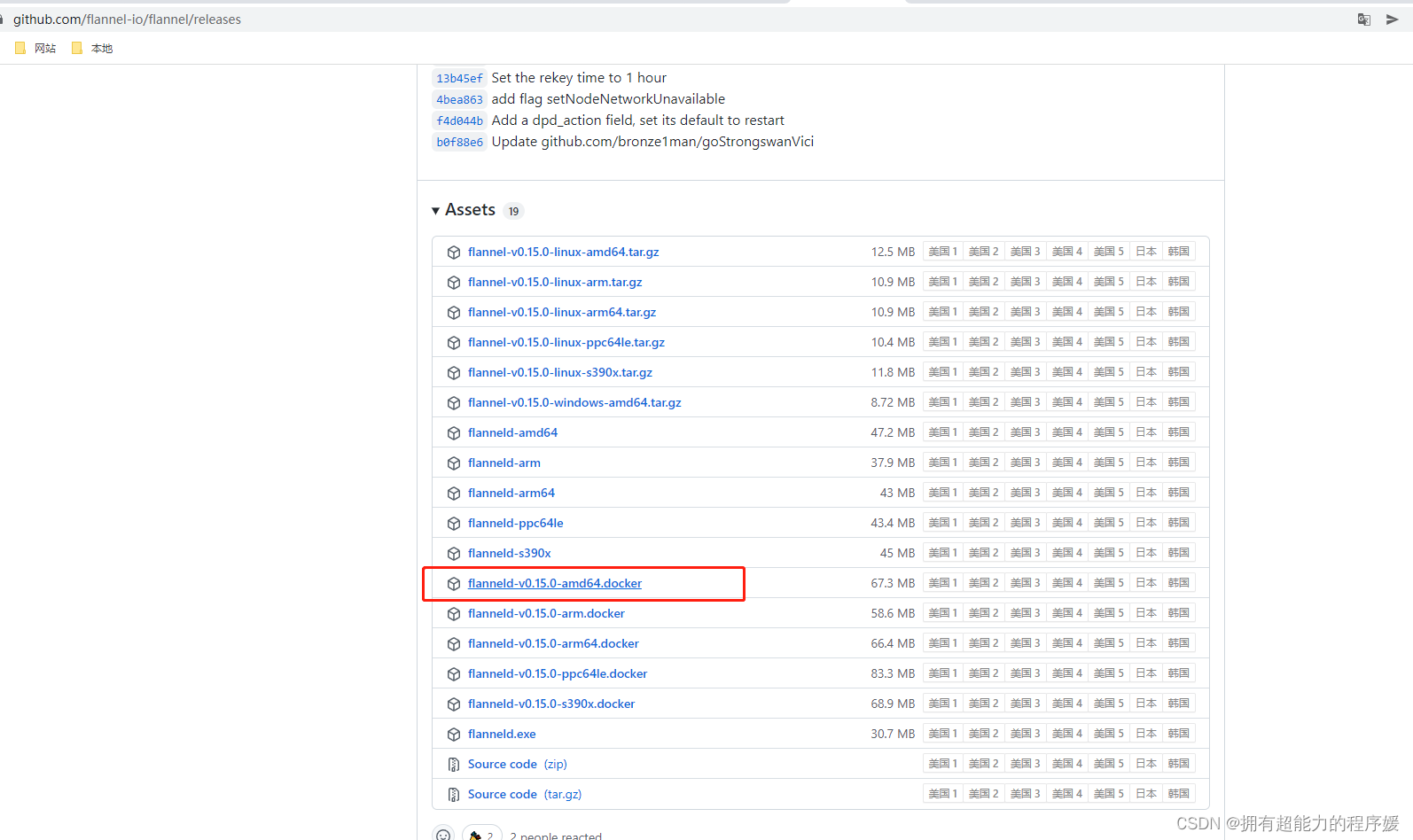Use 美国 1 mirror for flanneld-ppc64le
Image resolution: width=1413 pixels, height=840 pixels.
943,523
